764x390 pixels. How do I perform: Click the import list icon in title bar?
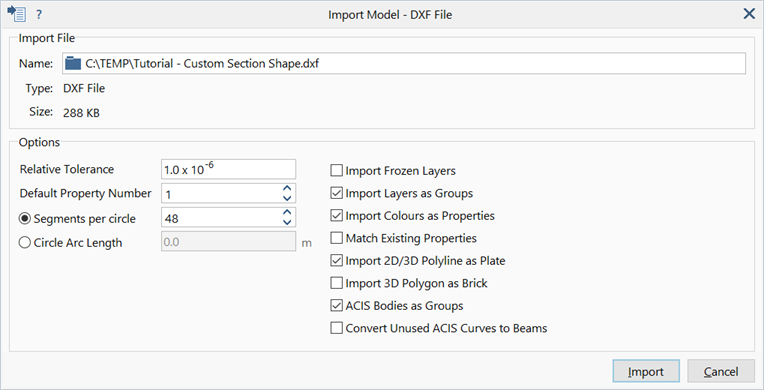[x=16, y=14]
